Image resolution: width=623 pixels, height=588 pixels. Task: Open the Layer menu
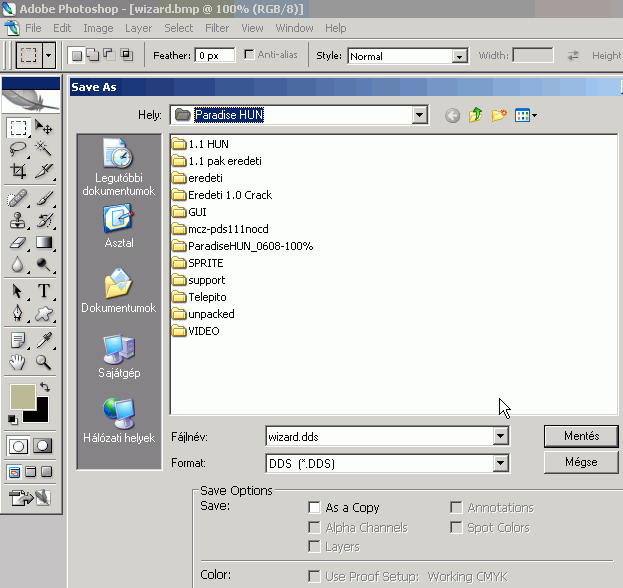point(138,28)
